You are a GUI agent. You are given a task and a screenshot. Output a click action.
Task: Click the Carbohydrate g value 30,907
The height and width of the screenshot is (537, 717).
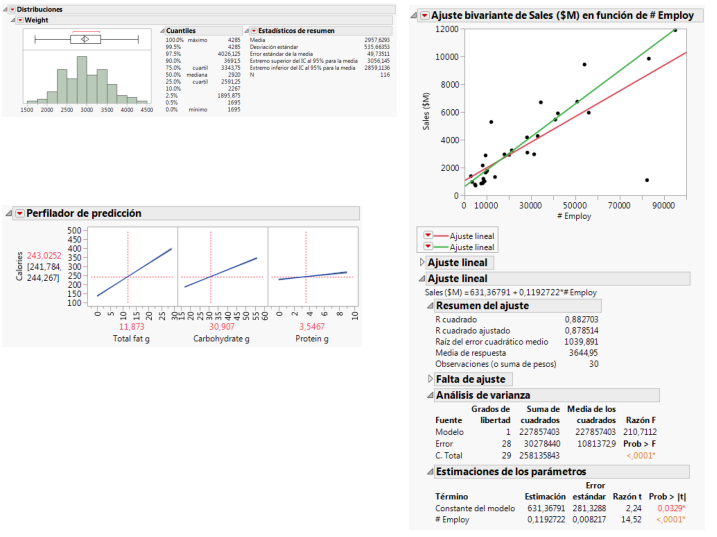(x=222, y=327)
